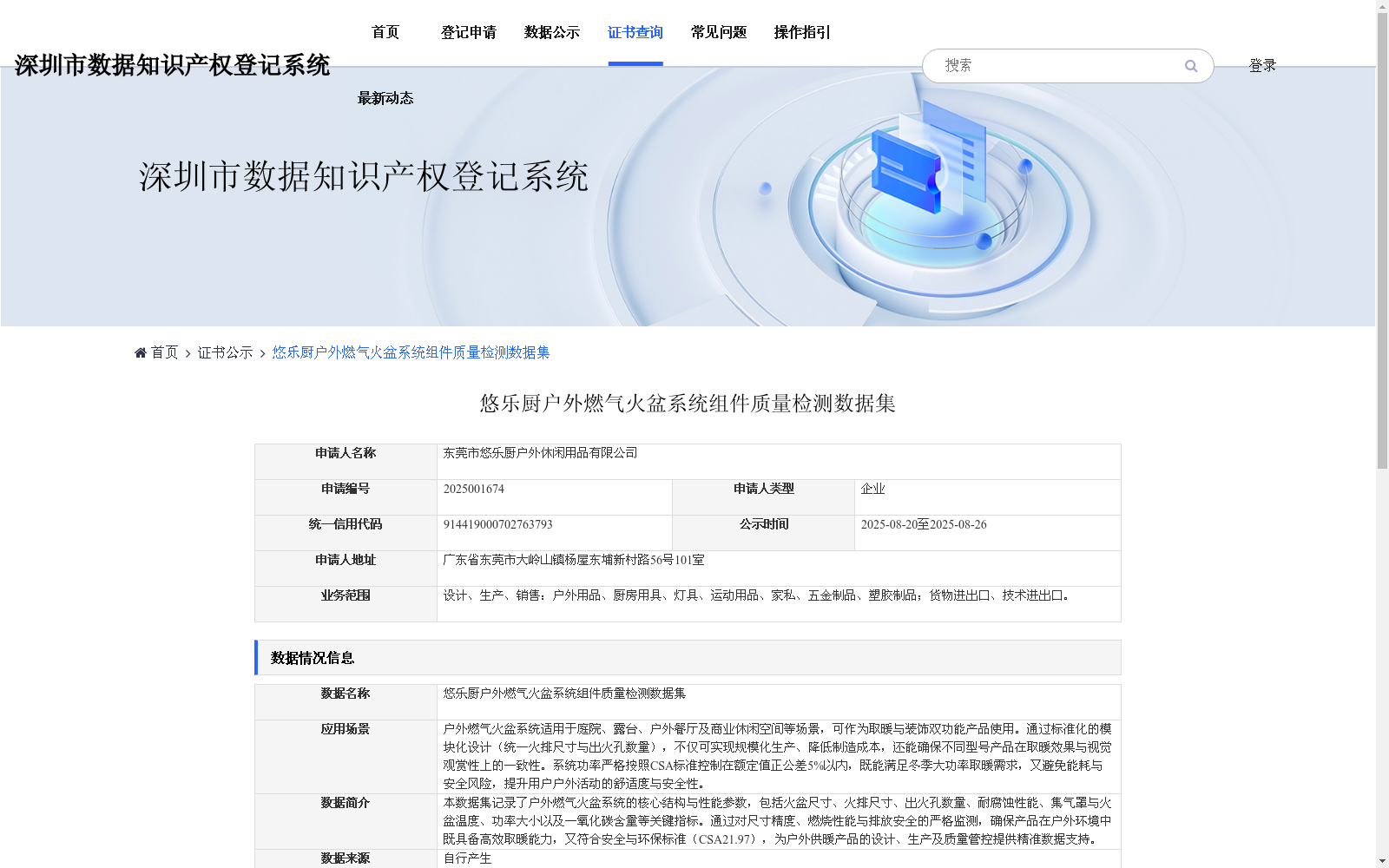Click the 申请人名称 label cell
Image resolution: width=1389 pixels, height=868 pixels.
click(x=346, y=462)
